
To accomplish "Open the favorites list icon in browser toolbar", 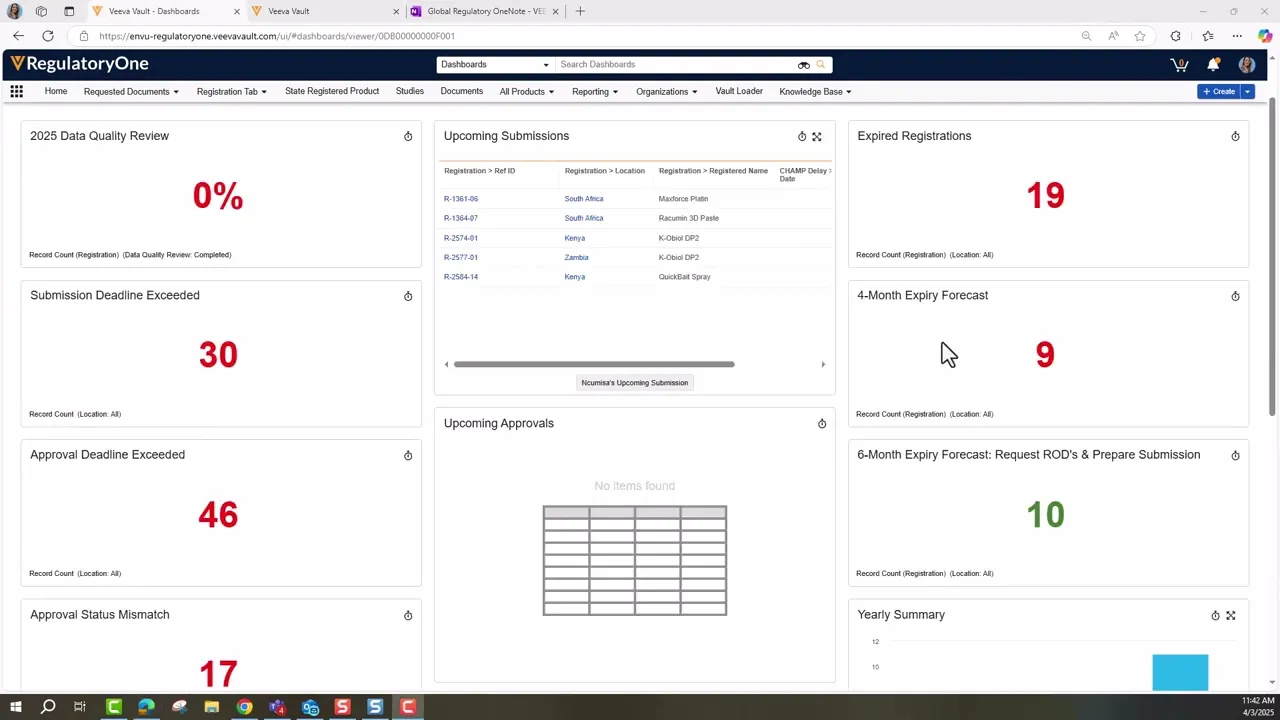I will click(x=1207, y=36).
